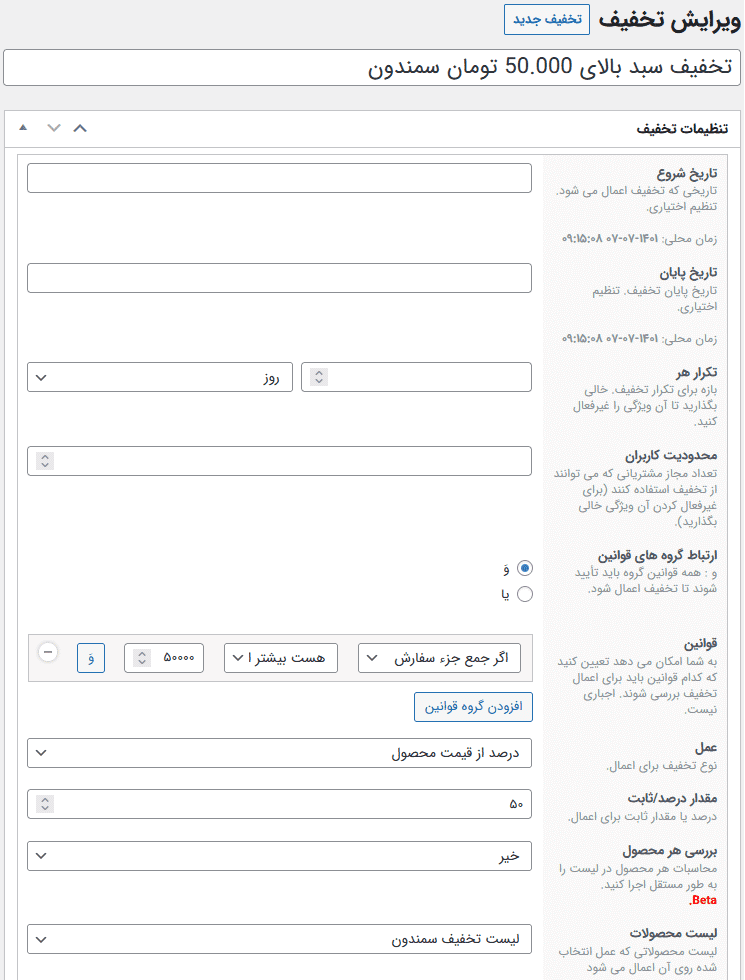Select the وَ radio button
Screen dimensions: 745x980
point(525,568)
